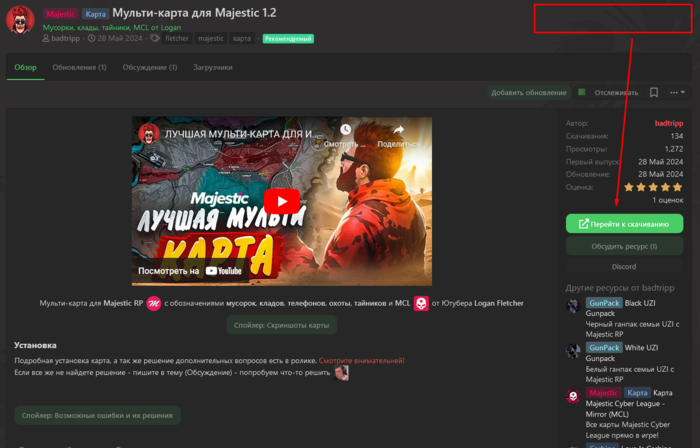Screen dimensions: 700x448
Task: Click the Обсудить ресурс (1) button
Action: [625, 246]
